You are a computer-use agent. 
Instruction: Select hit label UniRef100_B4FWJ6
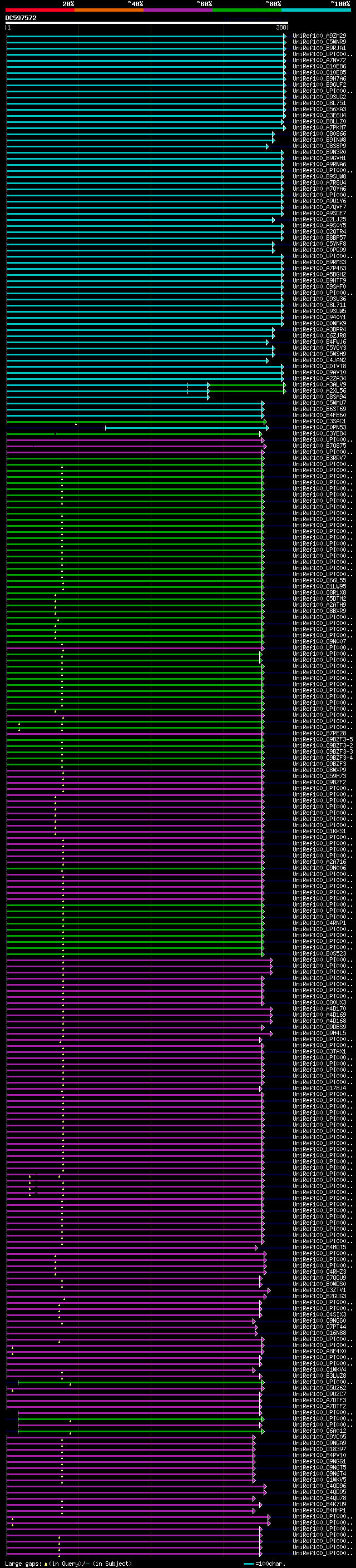coord(319,342)
